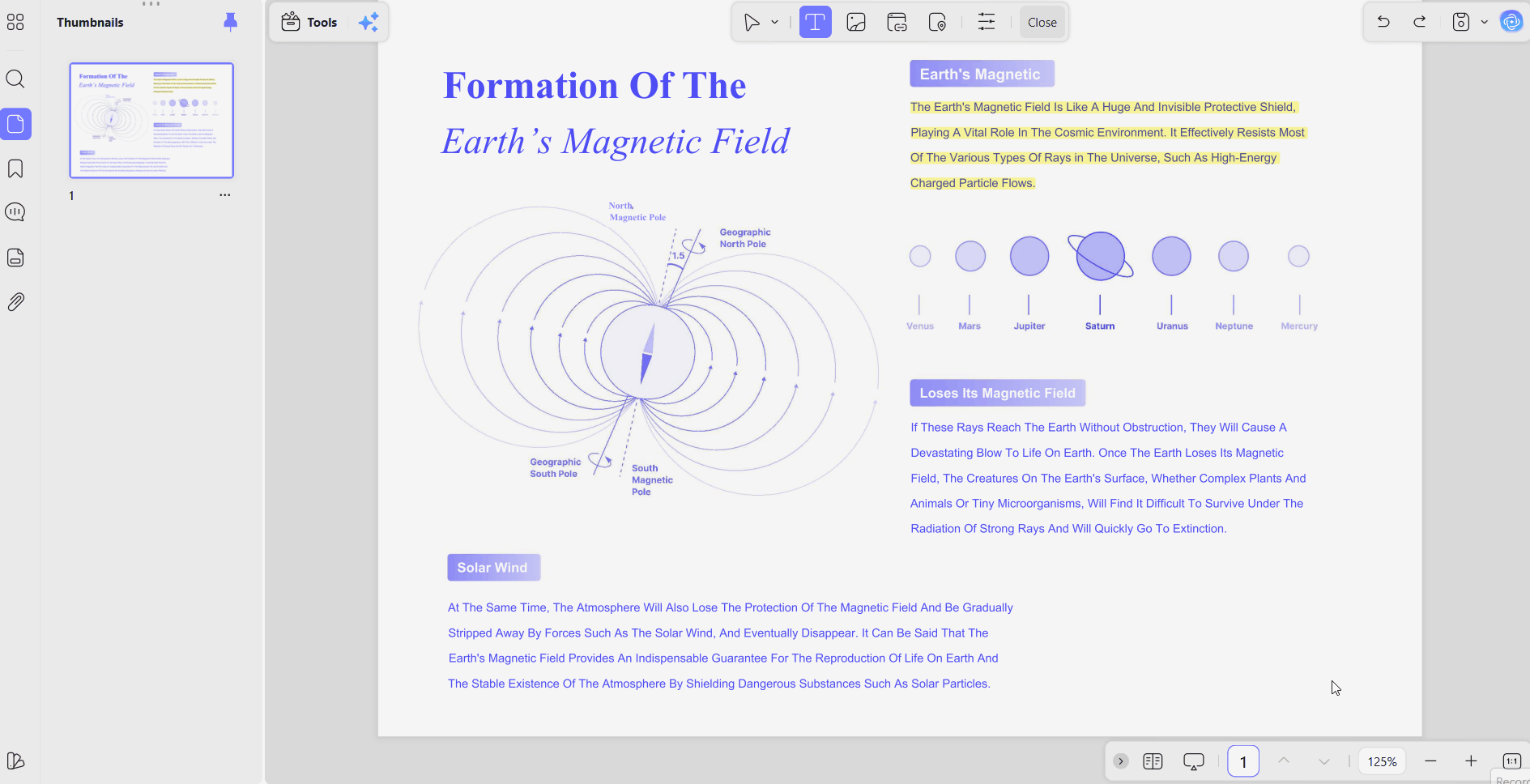Select the Thumbnails panel icon in sidebar
The width and height of the screenshot is (1530, 784).
(x=15, y=124)
